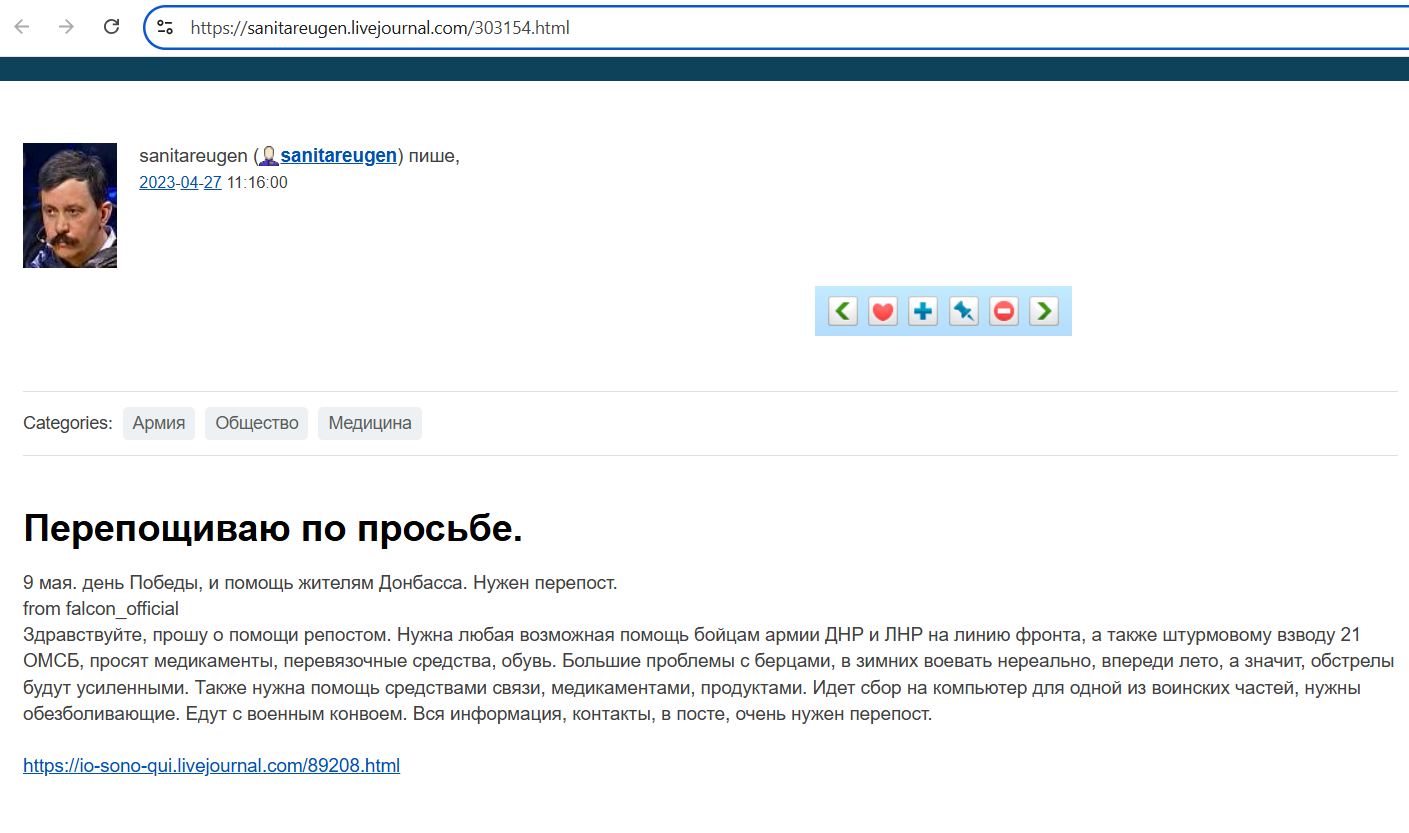Open site information icon in address bar
This screenshot has height=833, width=1409.
coord(166,28)
